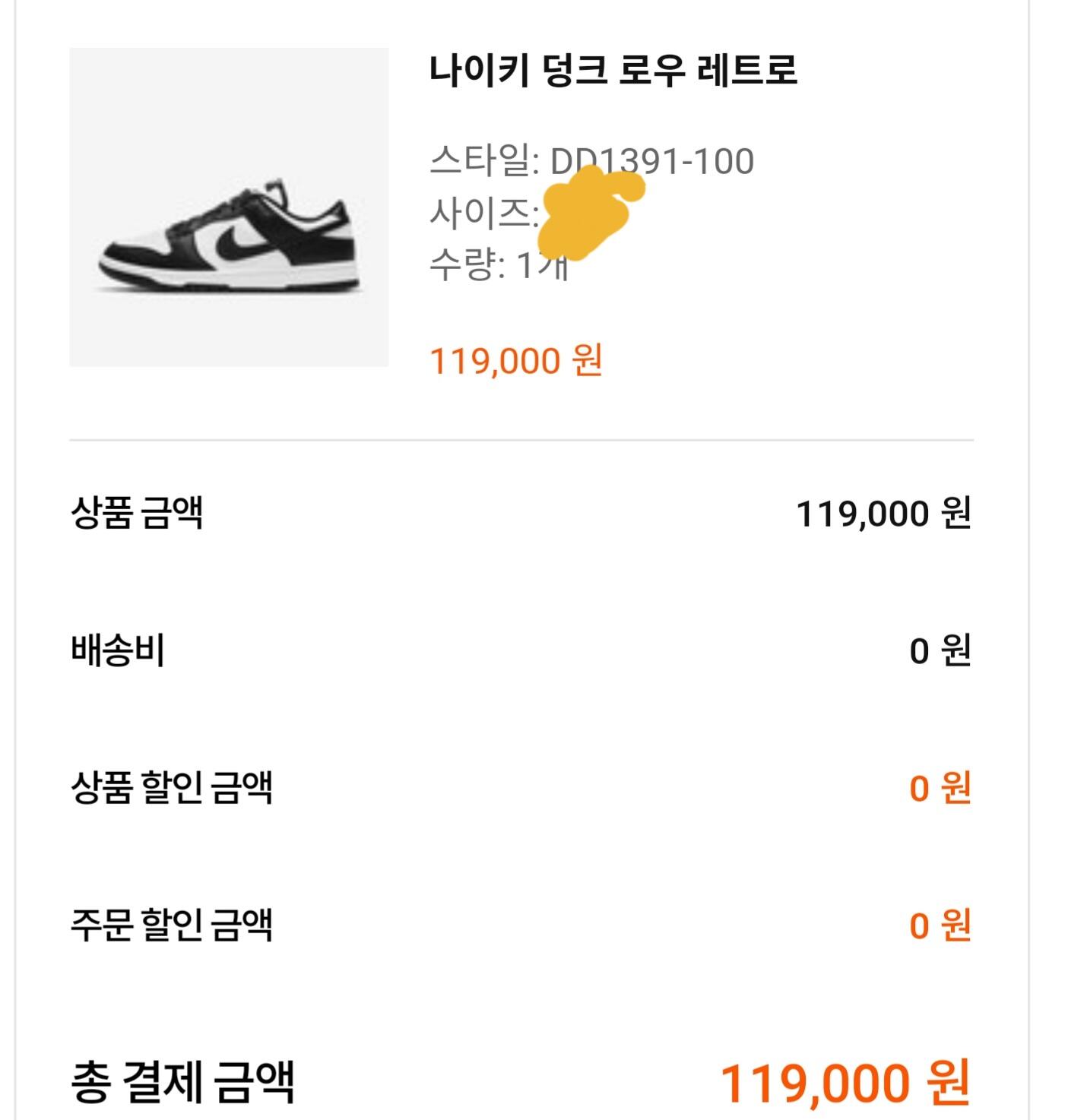Click the 총 결제 금액 label
Image resolution: width=1068 pixels, height=1120 pixels.
pos(182,1082)
